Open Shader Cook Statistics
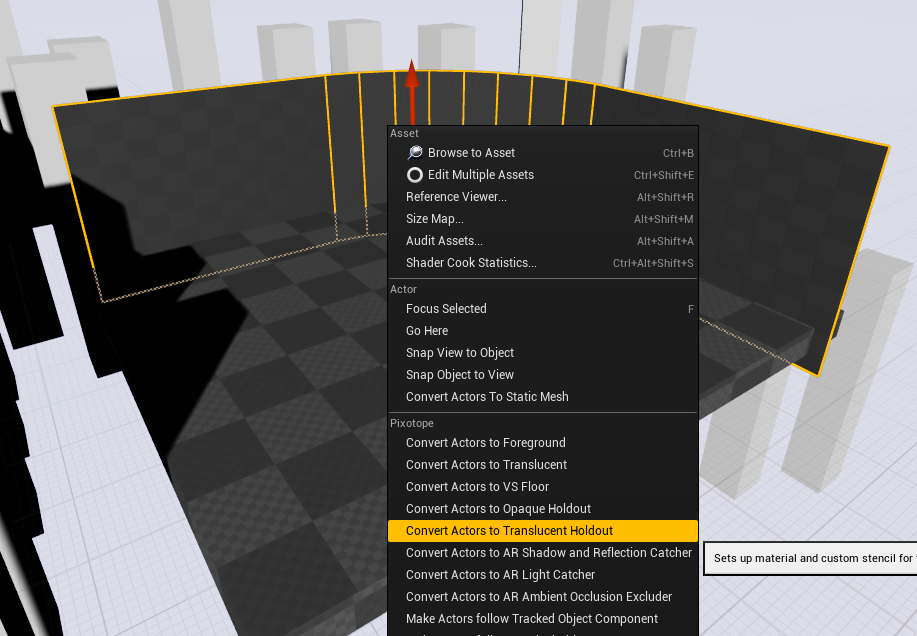Image resolution: width=917 pixels, height=636 pixels. tap(471, 263)
